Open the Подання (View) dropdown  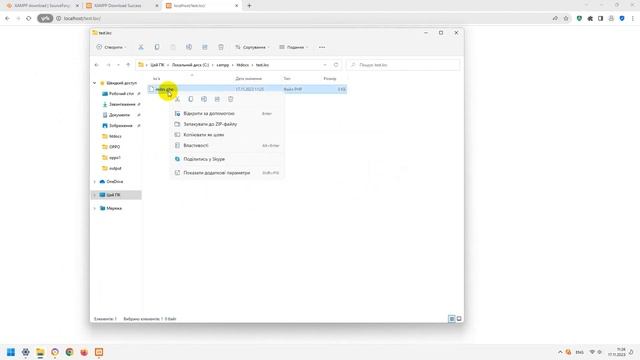click(293, 47)
